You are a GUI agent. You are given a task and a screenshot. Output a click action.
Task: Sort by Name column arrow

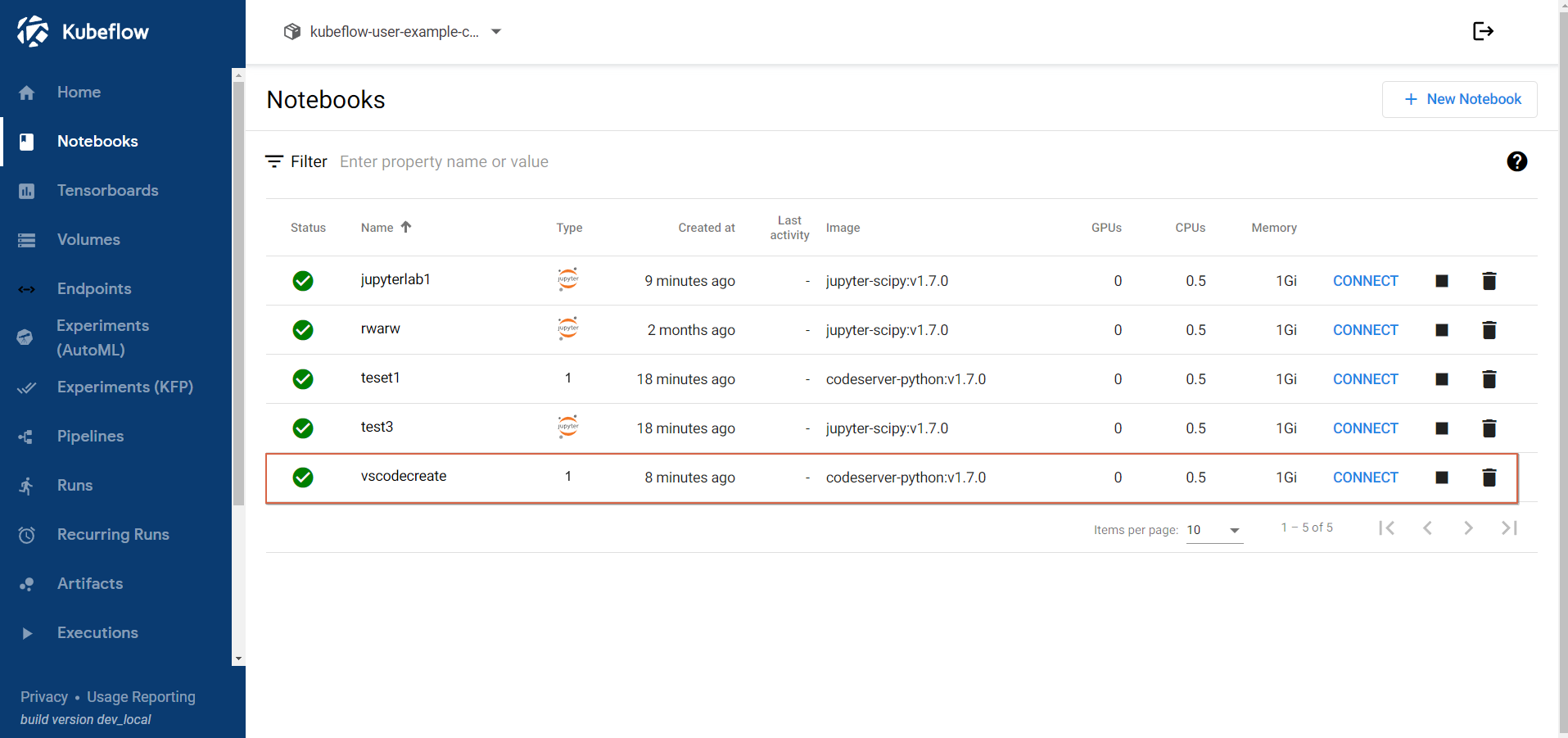(x=406, y=227)
